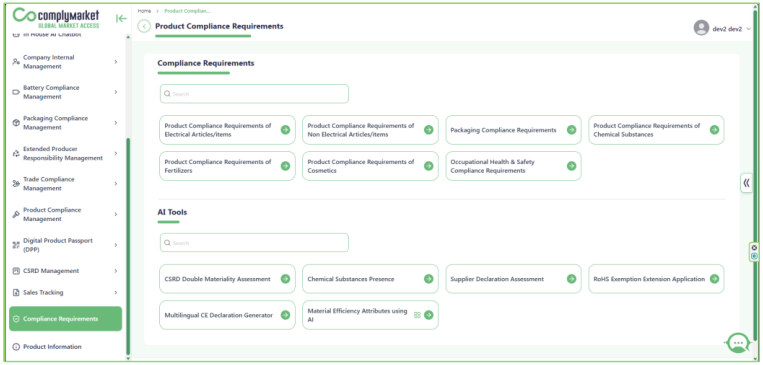Click the back arrow beside Product Compliance Requirements

pyautogui.click(x=144, y=26)
